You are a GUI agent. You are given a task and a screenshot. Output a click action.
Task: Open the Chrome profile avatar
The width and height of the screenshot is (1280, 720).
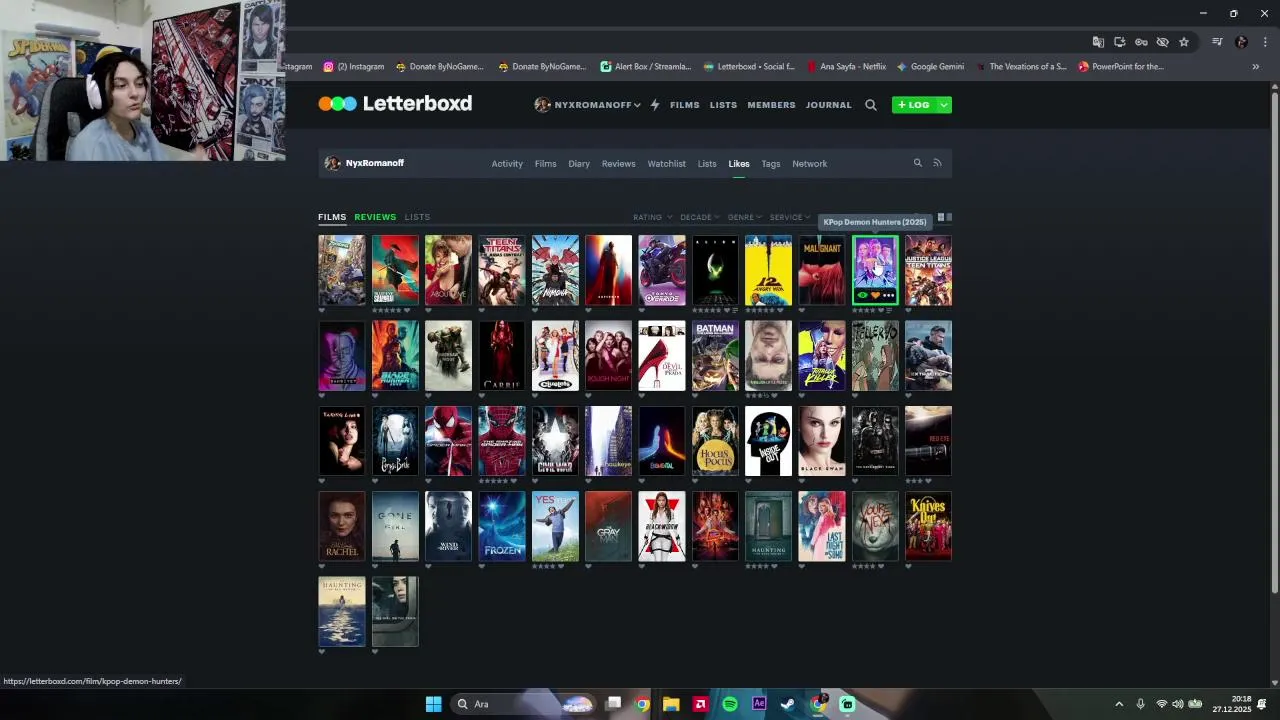1241,42
